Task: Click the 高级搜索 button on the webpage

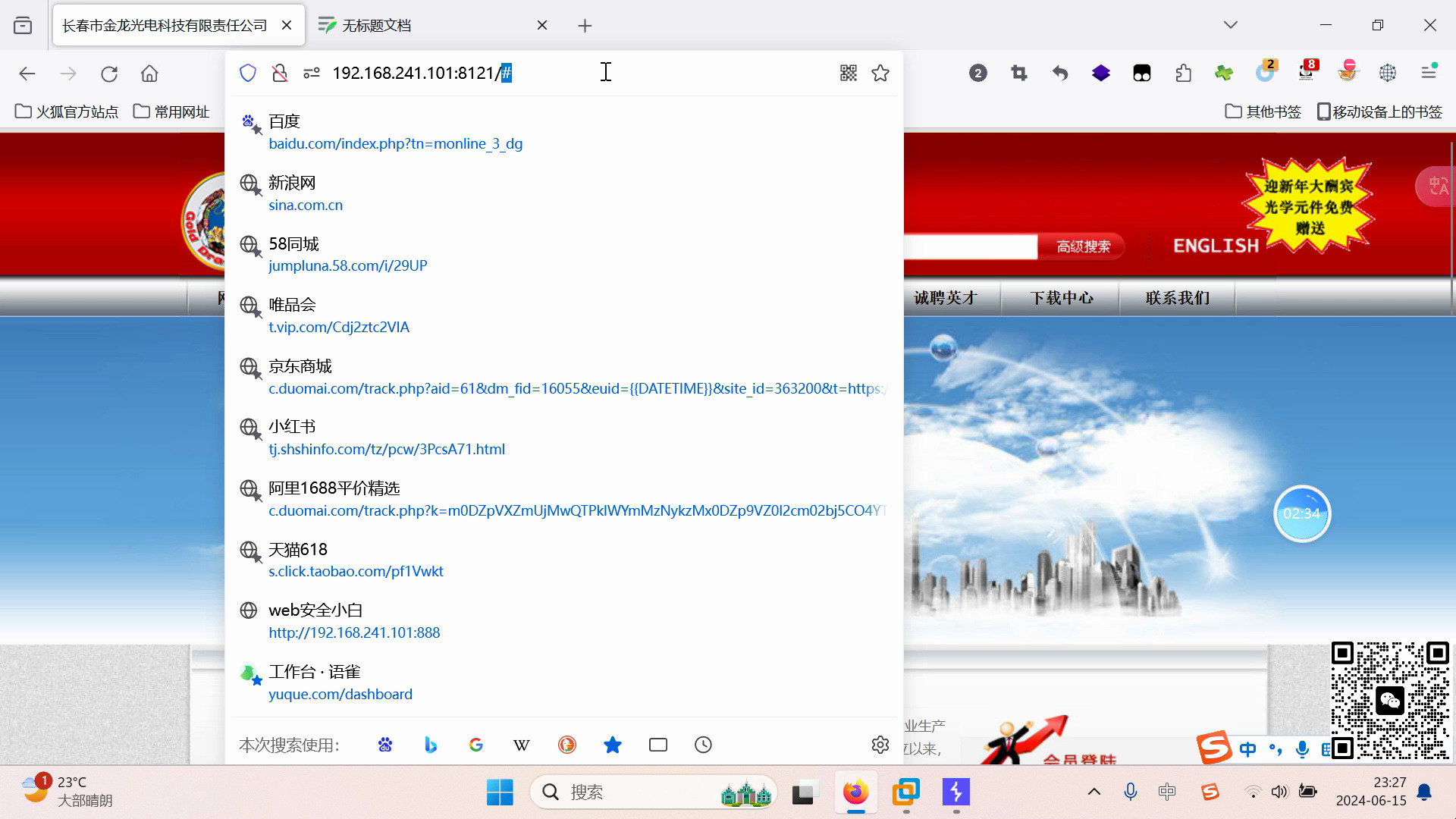Action: coord(1083,246)
